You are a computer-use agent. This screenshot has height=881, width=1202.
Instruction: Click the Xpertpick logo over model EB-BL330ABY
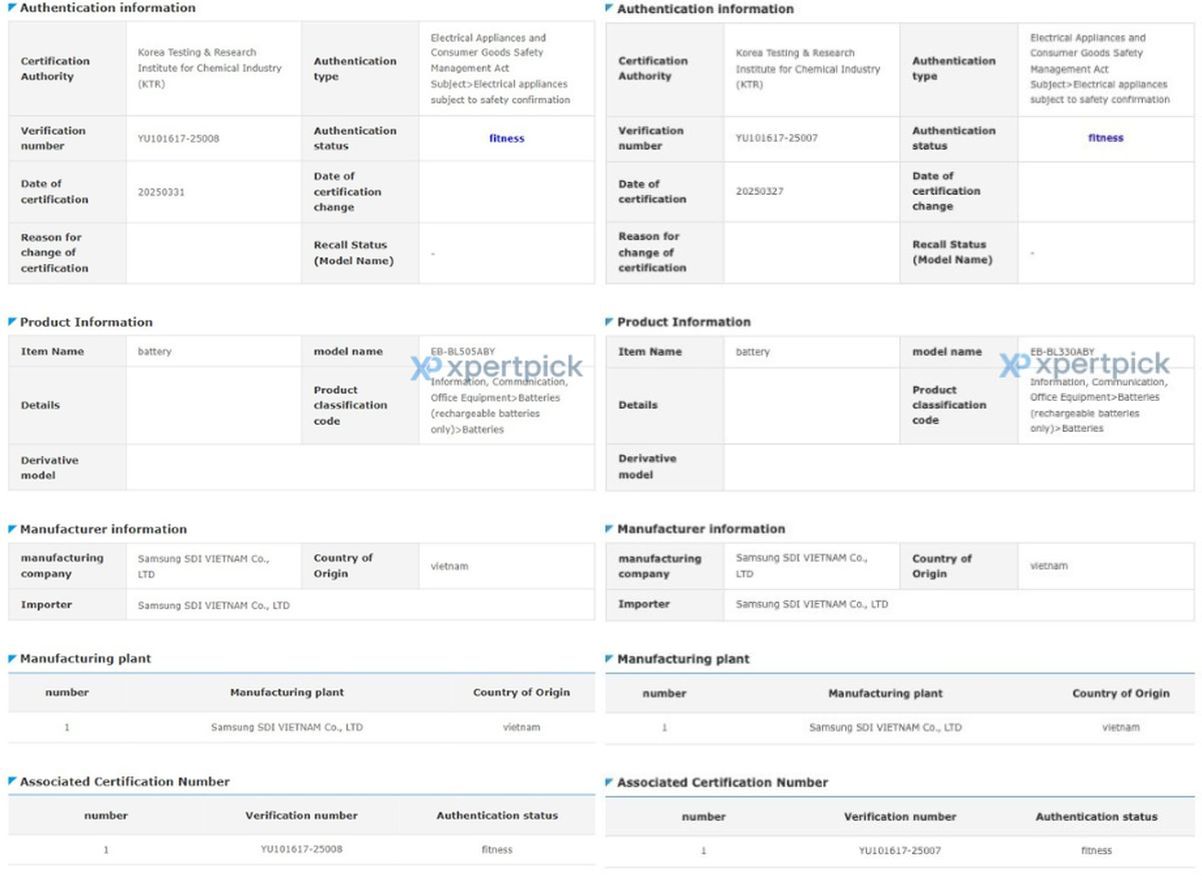(1084, 364)
